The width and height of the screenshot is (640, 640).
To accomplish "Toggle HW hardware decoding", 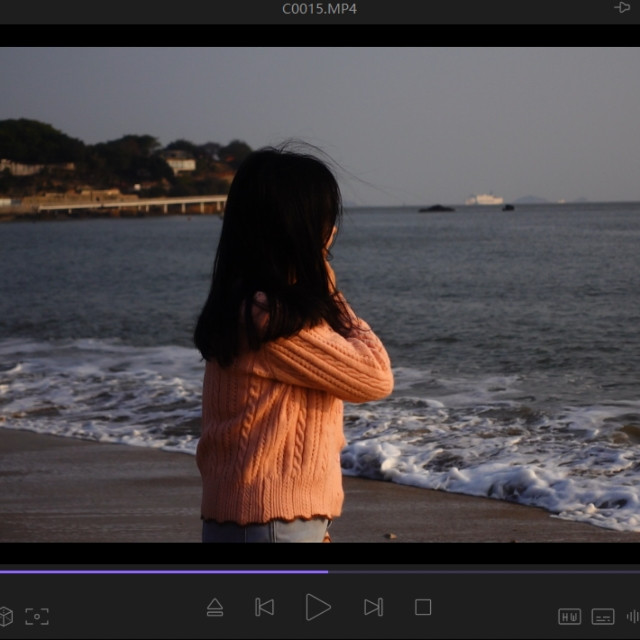I will coord(569,616).
